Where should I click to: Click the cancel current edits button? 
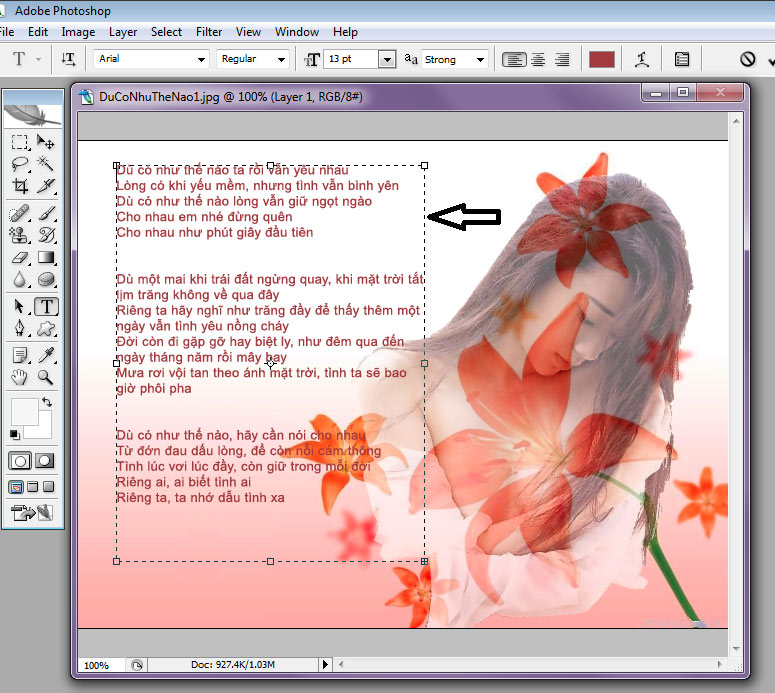[x=747, y=59]
